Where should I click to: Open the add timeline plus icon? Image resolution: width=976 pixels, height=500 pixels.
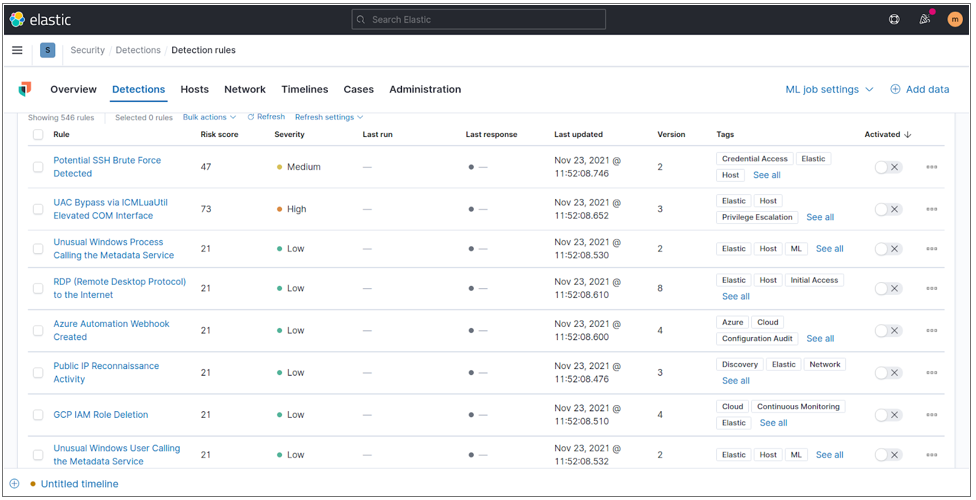coord(14,484)
